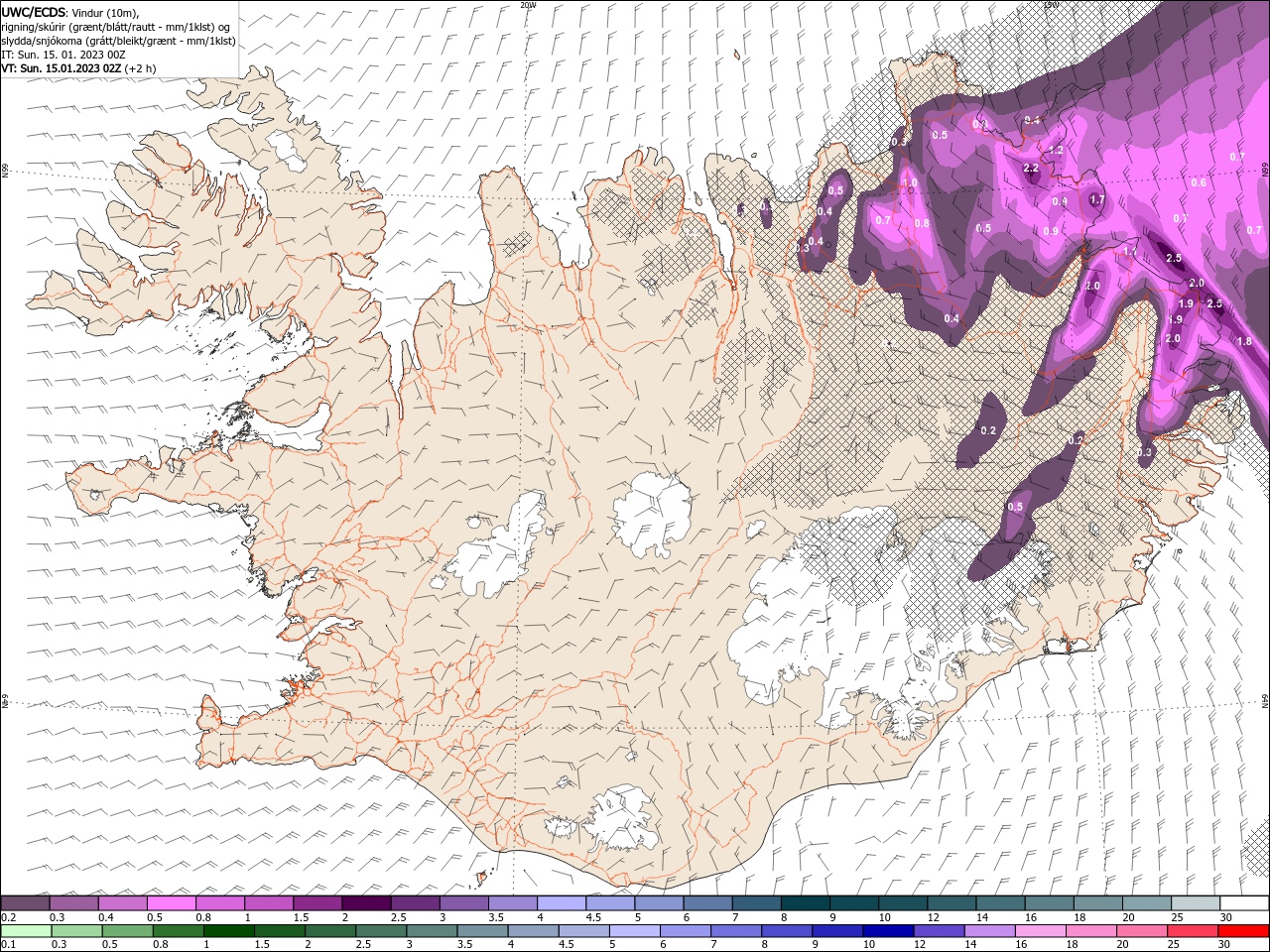Image resolution: width=1270 pixels, height=952 pixels.
Task: Select the 'IT: Sun. 15. 01. 2023 00Z' timestamp
Action: (63, 55)
